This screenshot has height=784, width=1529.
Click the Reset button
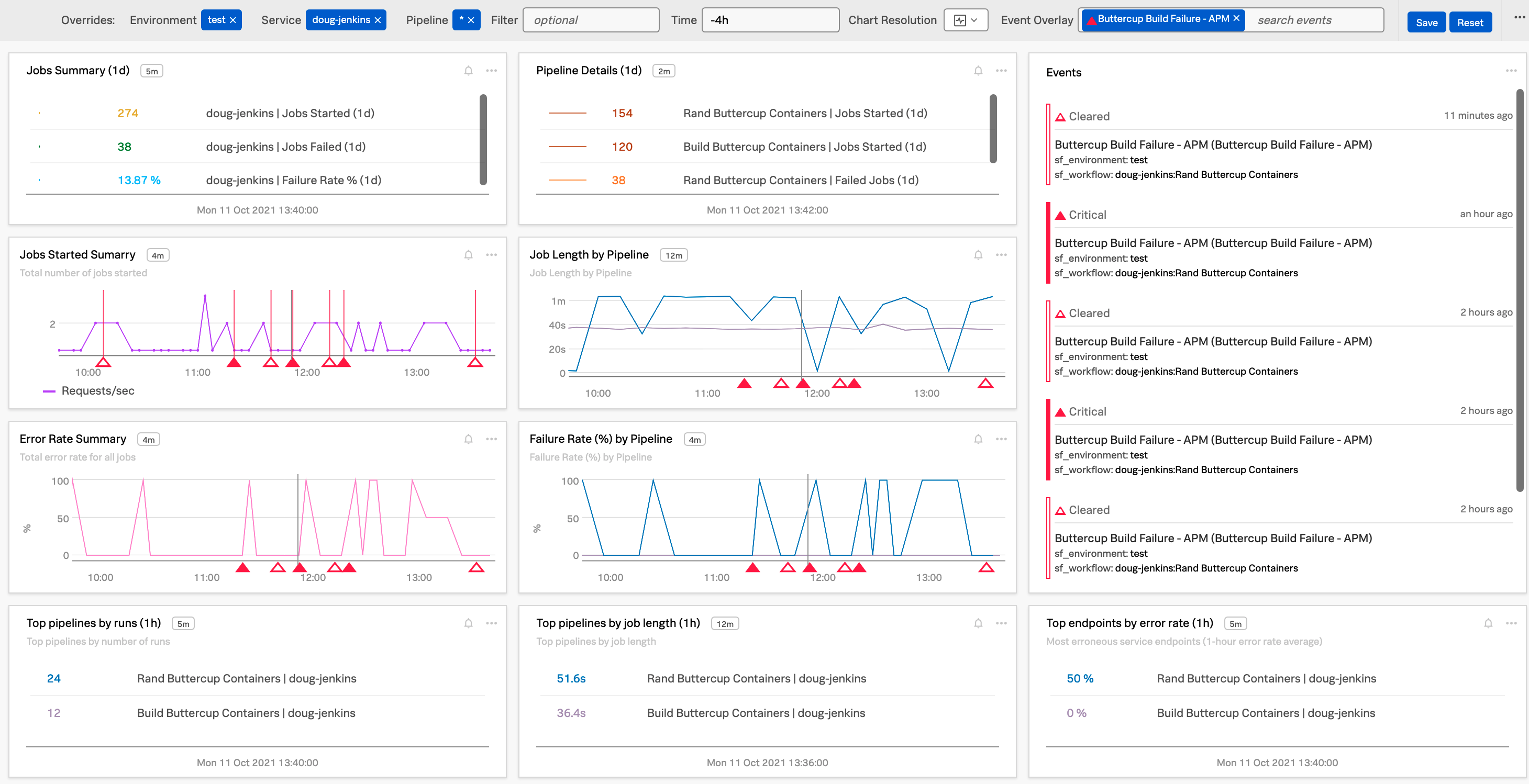1470,23
